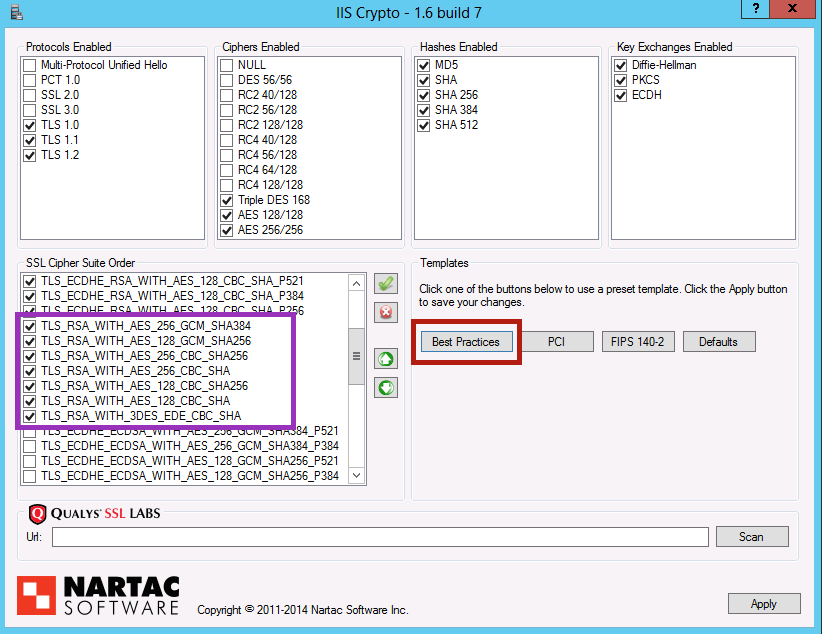Click the Qualys Url input field
The height and width of the screenshot is (634, 822).
click(380, 537)
